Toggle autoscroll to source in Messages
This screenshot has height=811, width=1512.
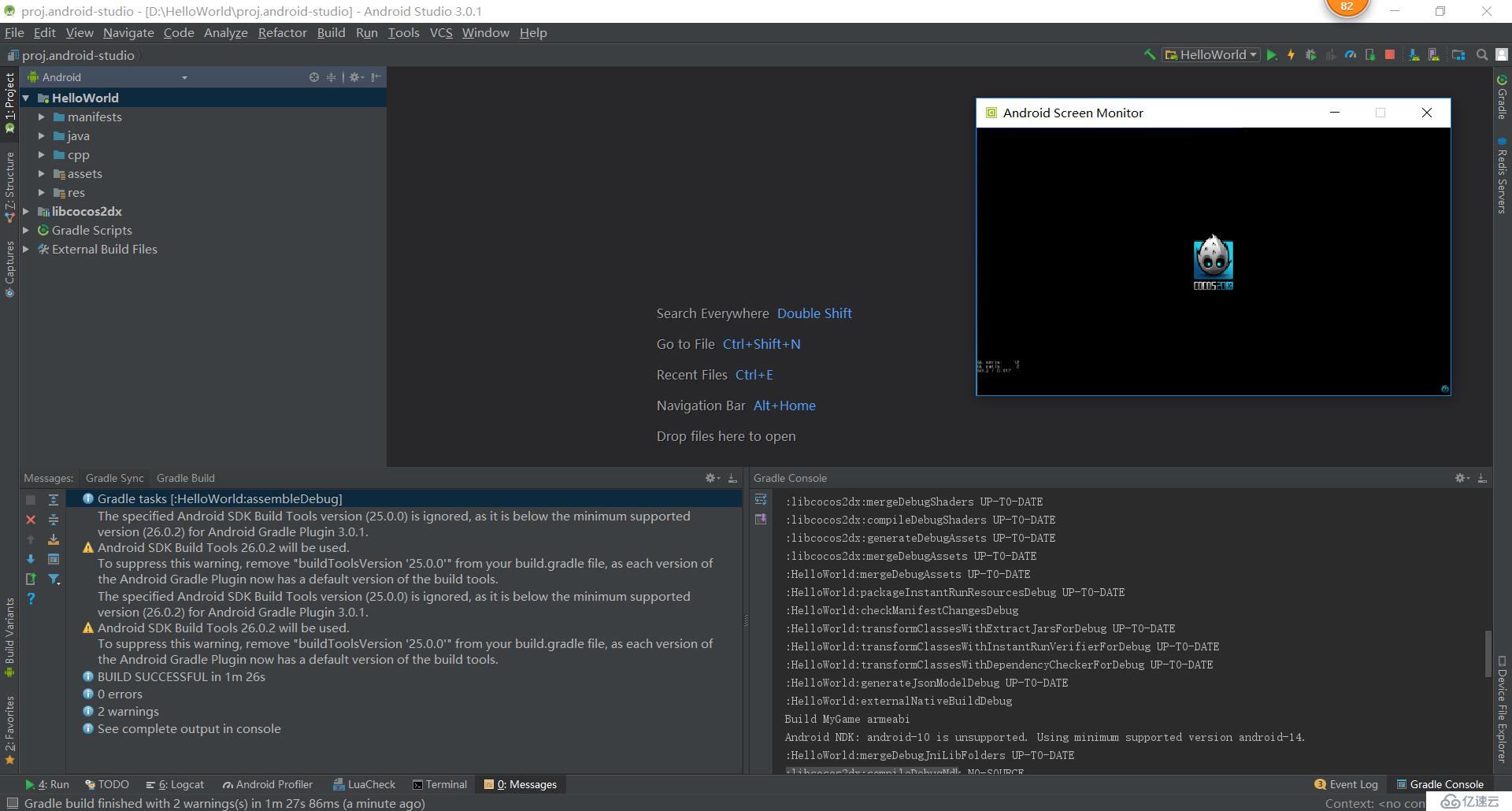(54, 539)
